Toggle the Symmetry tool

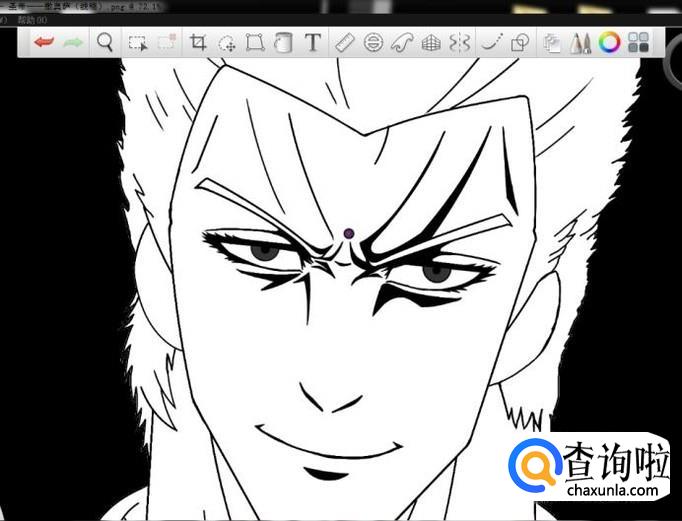point(460,43)
